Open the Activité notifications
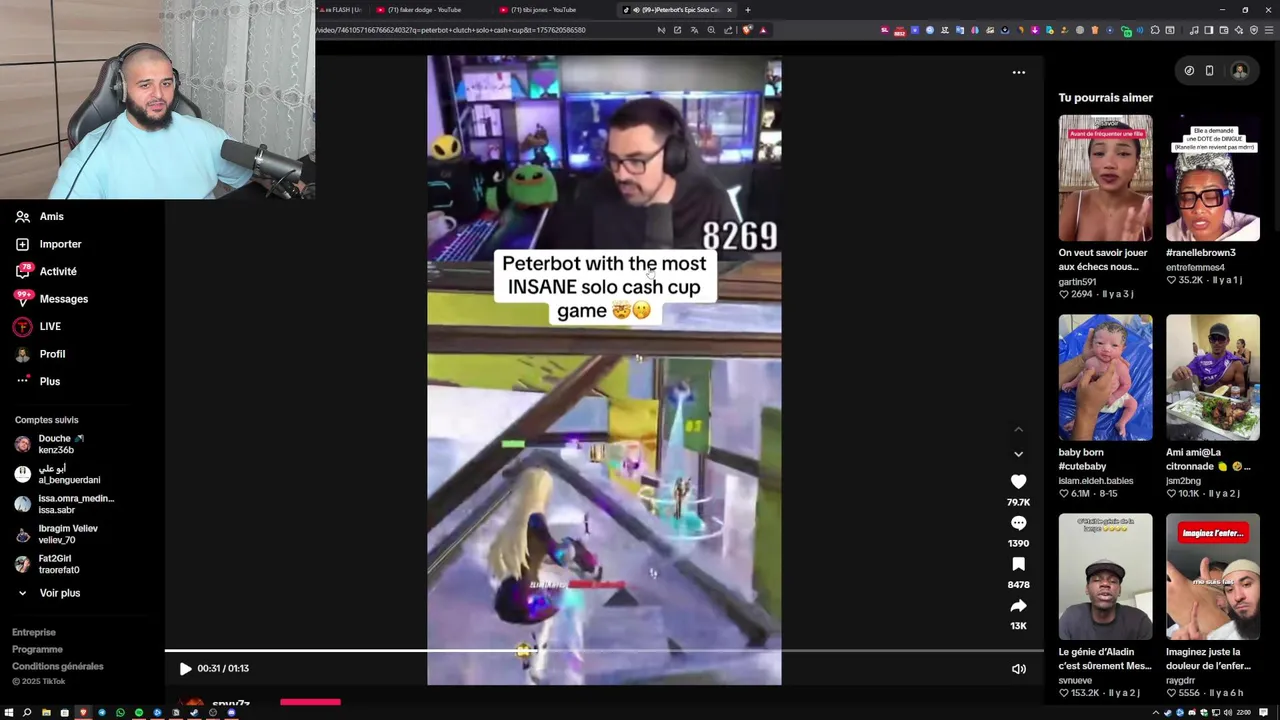The width and height of the screenshot is (1280, 720). pos(46,271)
